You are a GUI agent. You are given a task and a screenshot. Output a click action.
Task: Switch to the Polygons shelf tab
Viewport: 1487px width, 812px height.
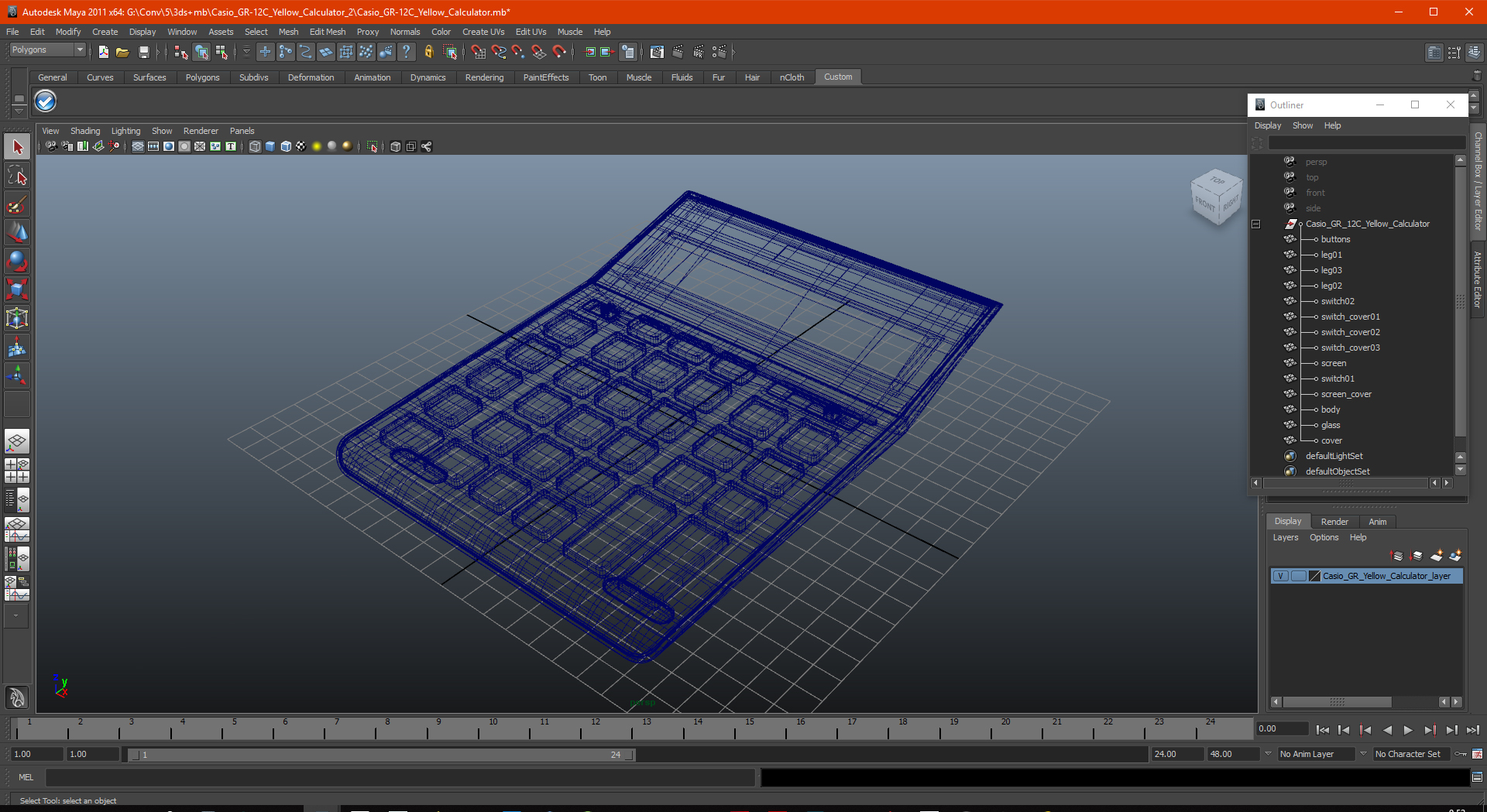coord(202,77)
